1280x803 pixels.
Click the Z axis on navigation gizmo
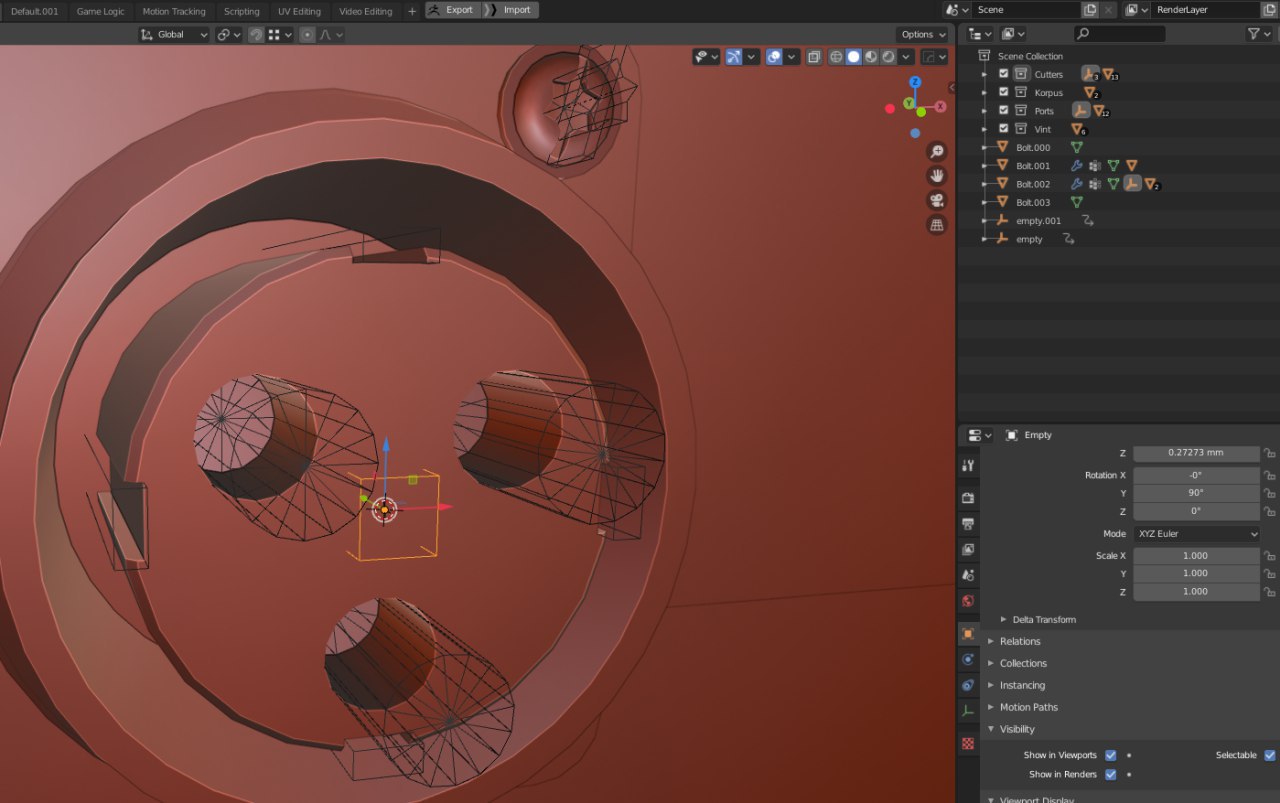pos(914,82)
